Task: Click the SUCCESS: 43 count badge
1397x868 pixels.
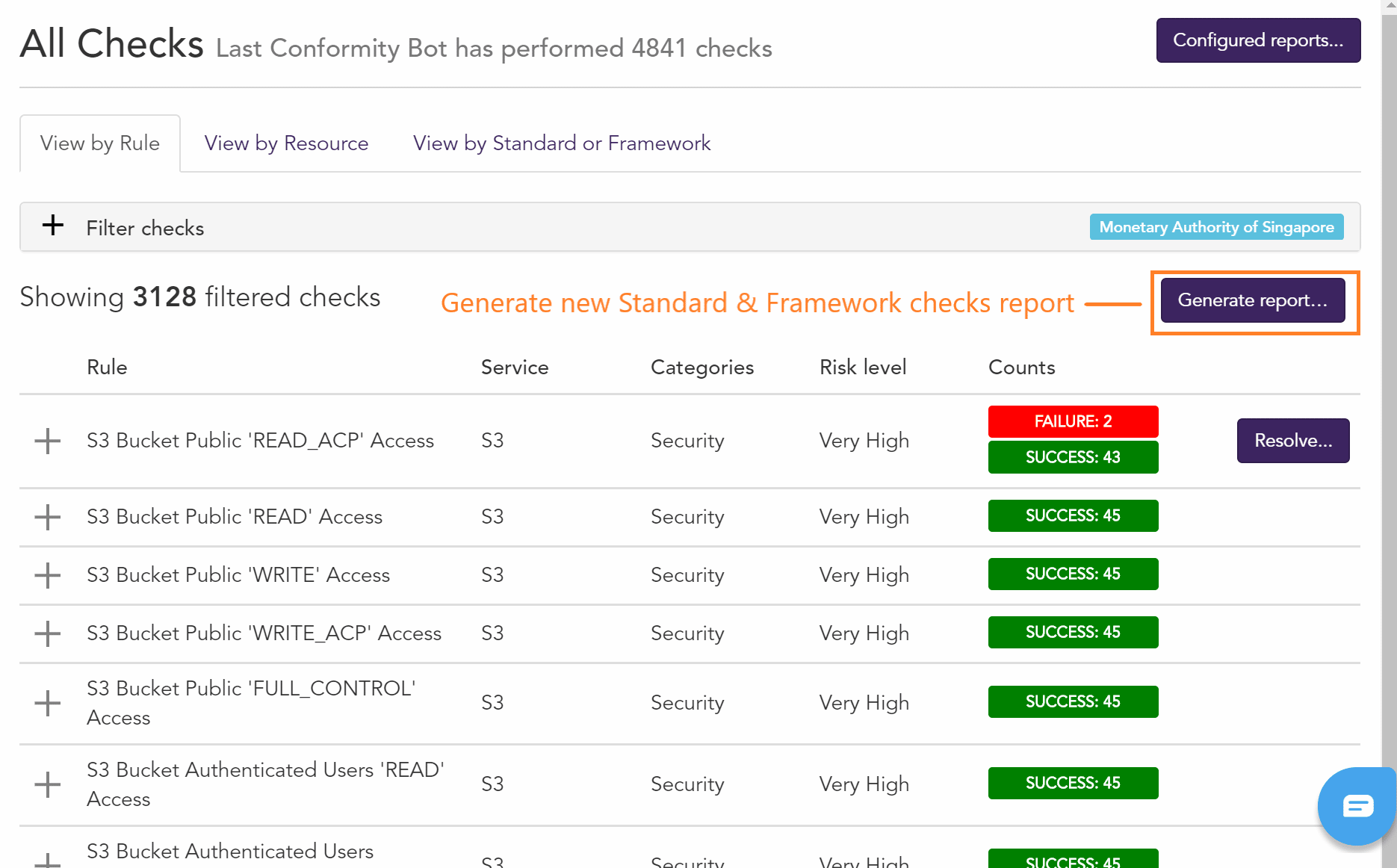Action: 1073,457
